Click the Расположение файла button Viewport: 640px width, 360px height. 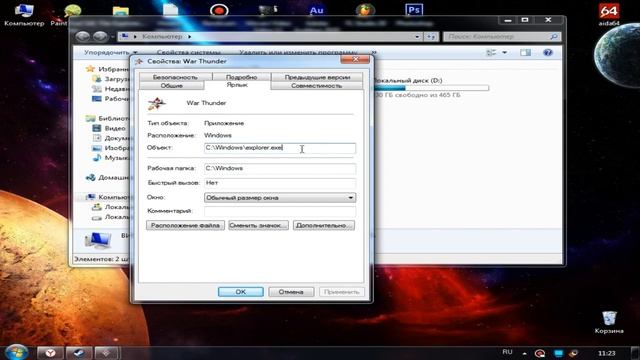[x=185, y=225]
